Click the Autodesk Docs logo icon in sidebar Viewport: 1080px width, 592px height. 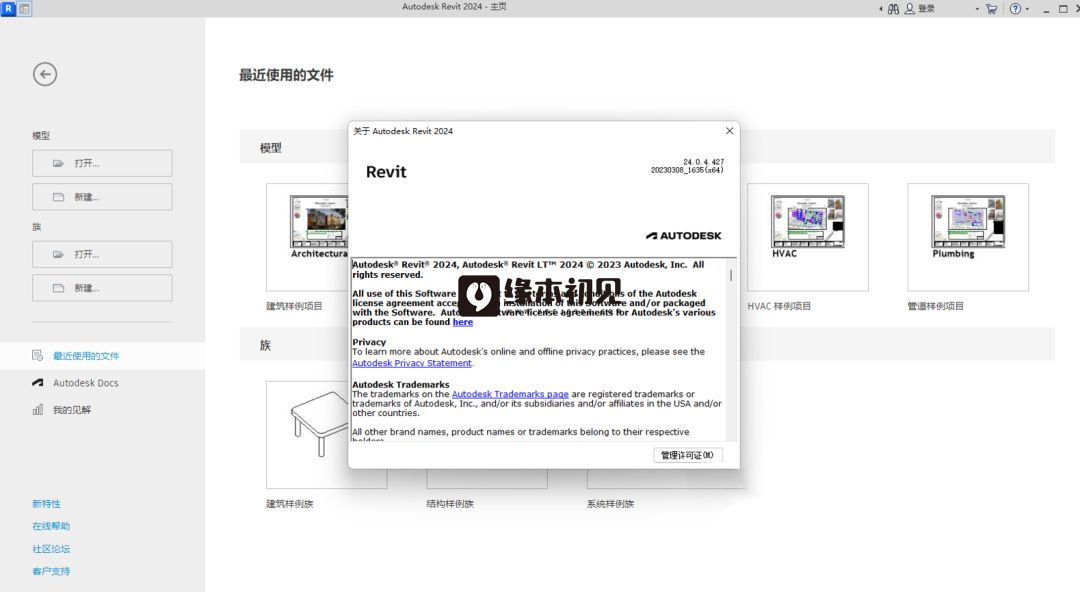click(37, 382)
